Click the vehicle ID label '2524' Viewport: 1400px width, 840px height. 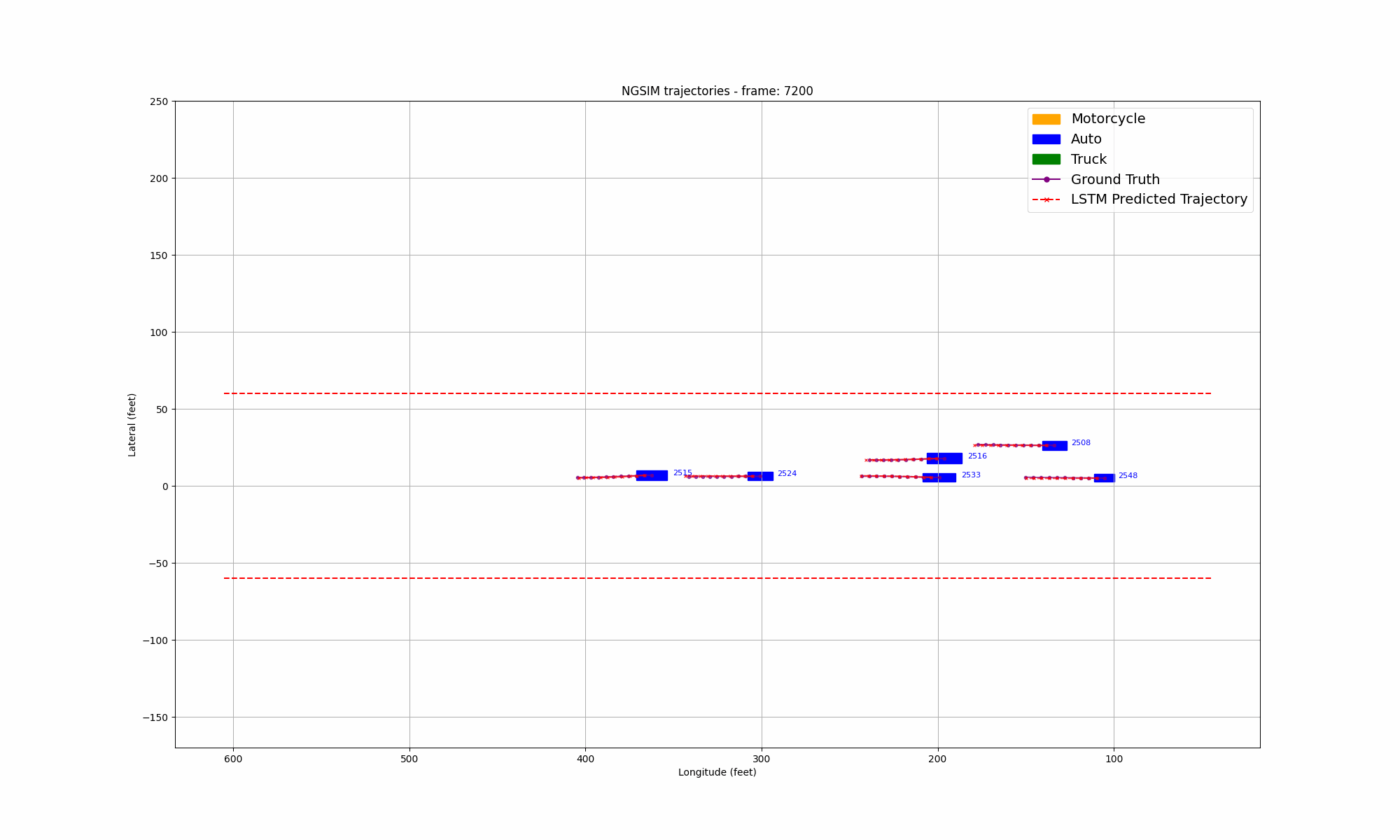point(787,474)
